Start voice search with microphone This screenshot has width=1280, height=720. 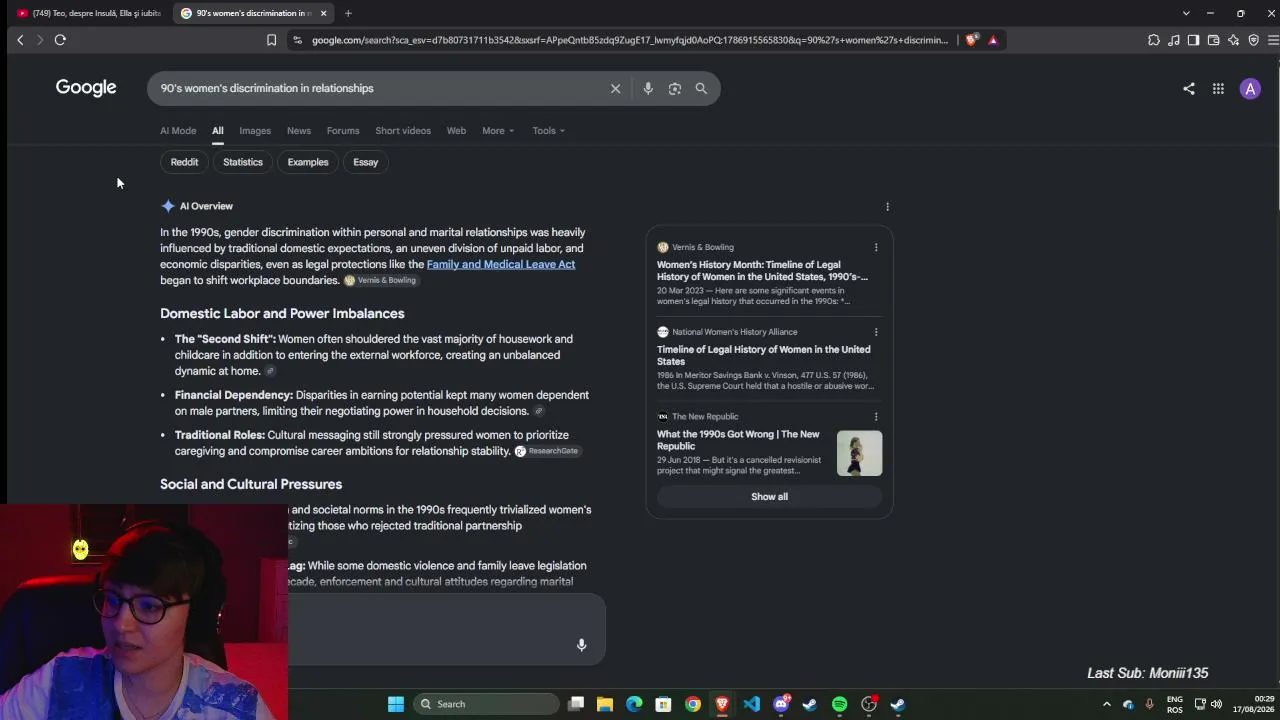pos(648,89)
